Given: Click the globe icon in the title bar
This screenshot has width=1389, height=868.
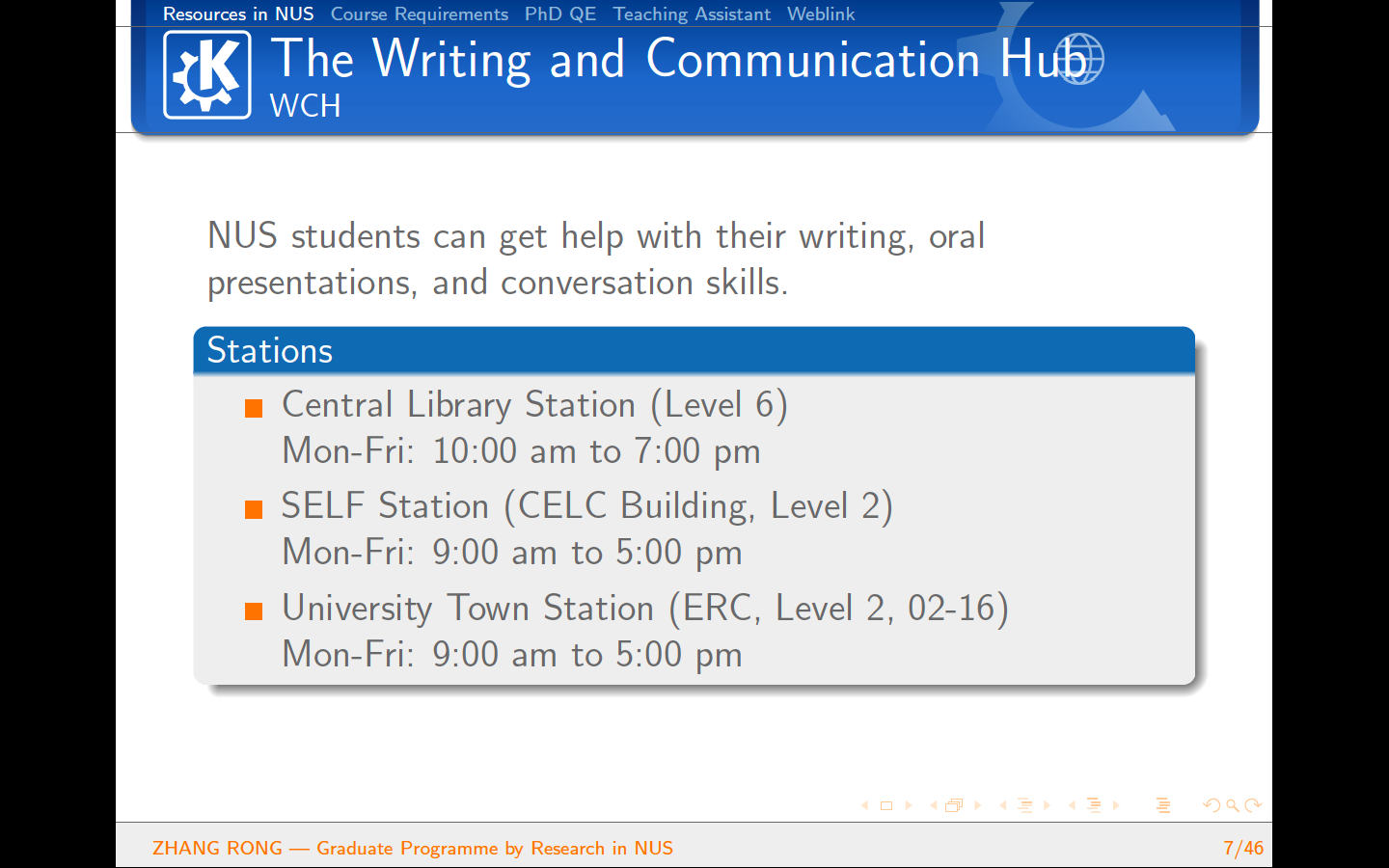Looking at the screenshot, I should pyautogui.click(x=1078, y=59).
